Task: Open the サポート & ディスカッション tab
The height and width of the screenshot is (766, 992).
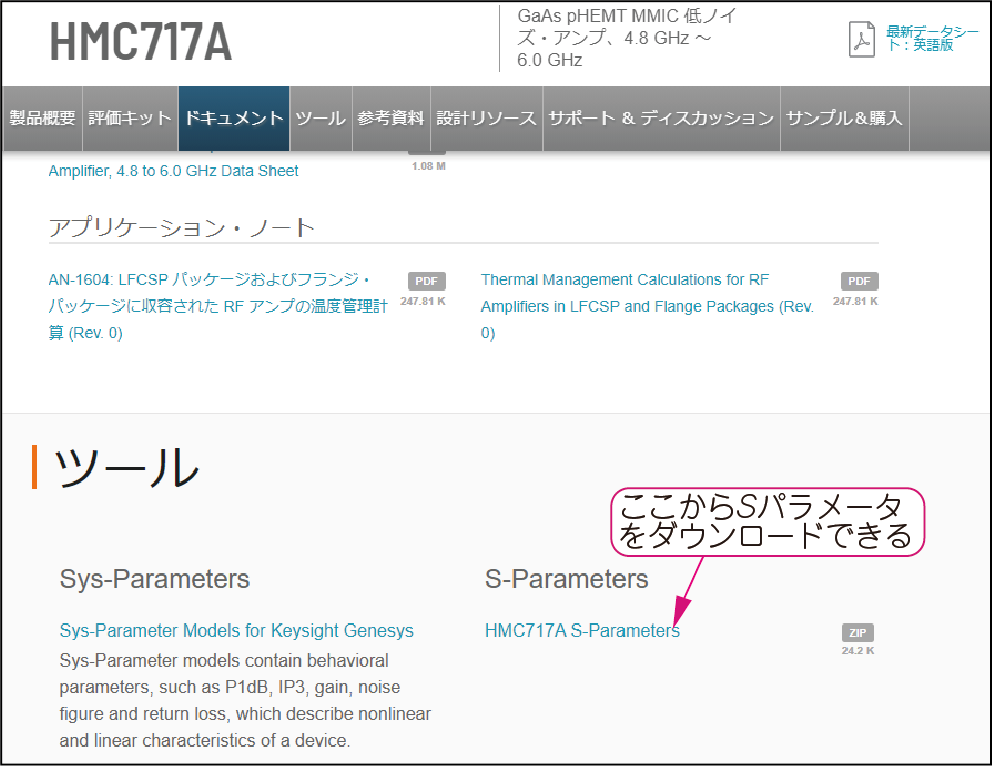Action: 661,118
